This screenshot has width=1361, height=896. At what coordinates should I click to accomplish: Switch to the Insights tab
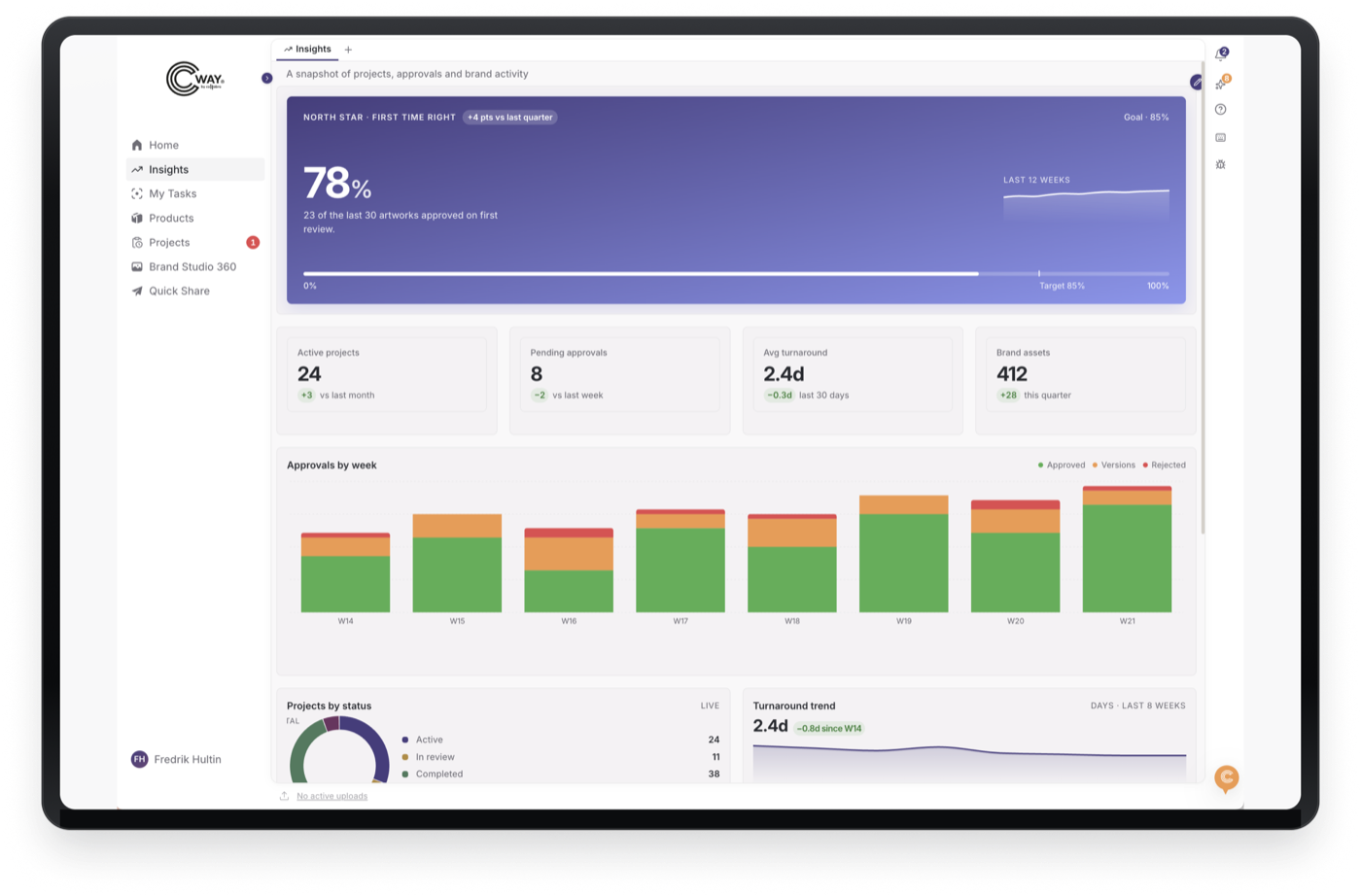click(x=307, y=50)
